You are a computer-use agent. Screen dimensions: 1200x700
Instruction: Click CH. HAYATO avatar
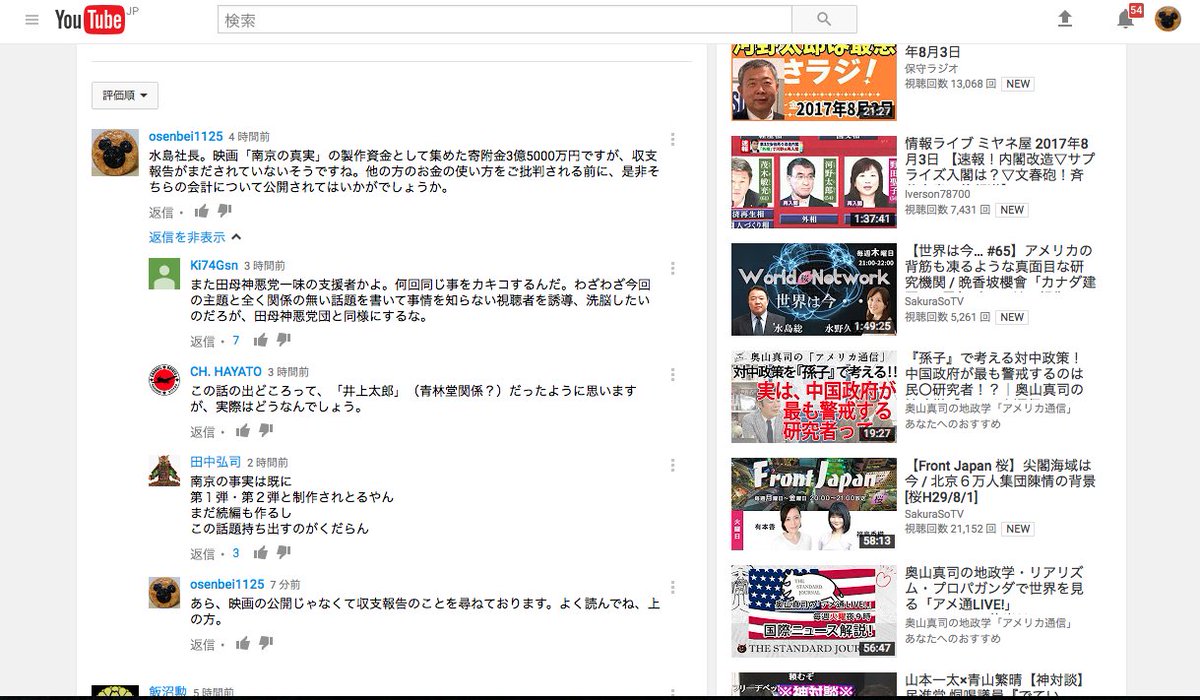(x=164, y=380)
